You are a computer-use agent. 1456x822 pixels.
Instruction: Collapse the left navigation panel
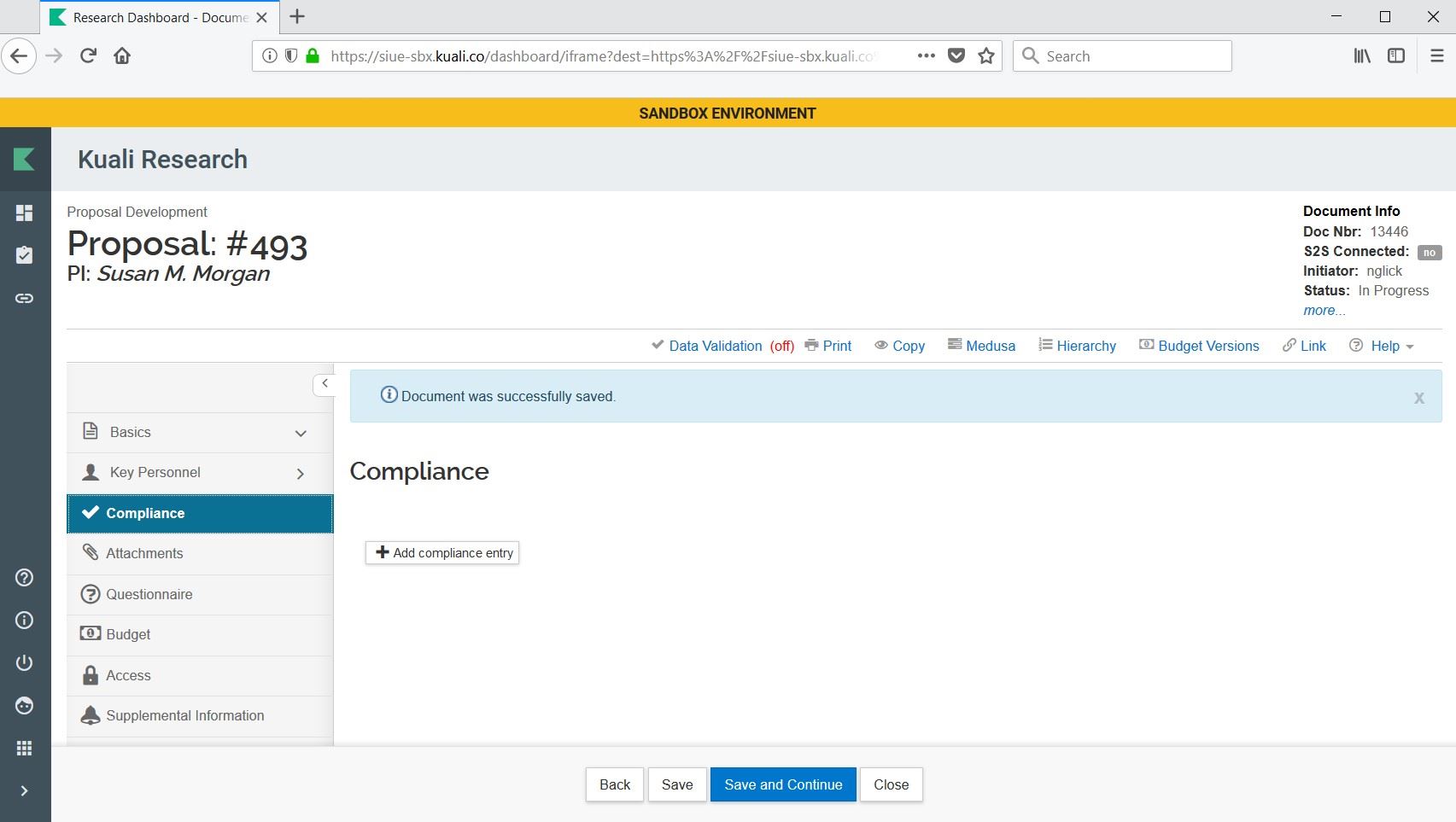(325, 384)
